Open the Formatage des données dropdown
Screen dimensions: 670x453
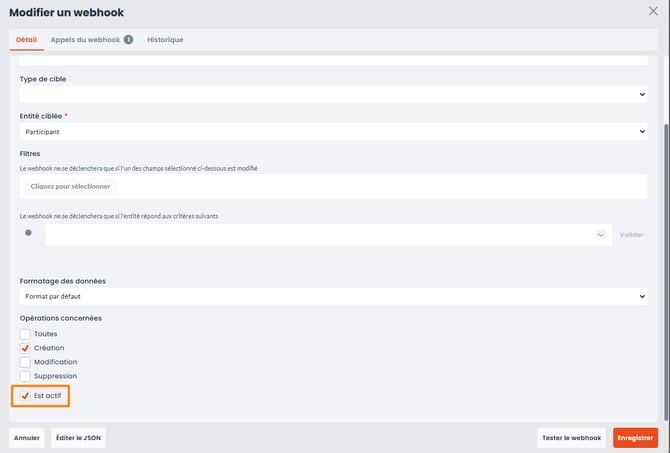click(333, 296)
